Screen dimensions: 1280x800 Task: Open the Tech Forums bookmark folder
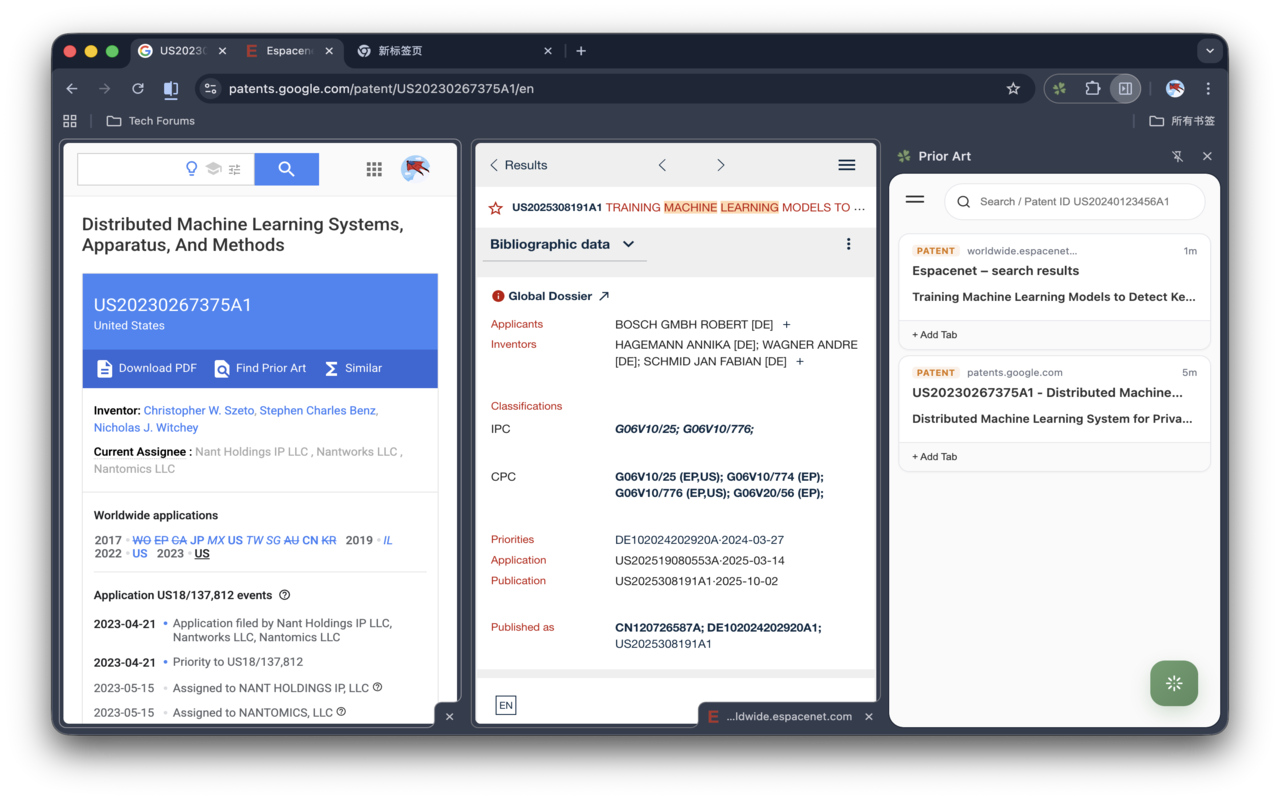pos(151,121)
